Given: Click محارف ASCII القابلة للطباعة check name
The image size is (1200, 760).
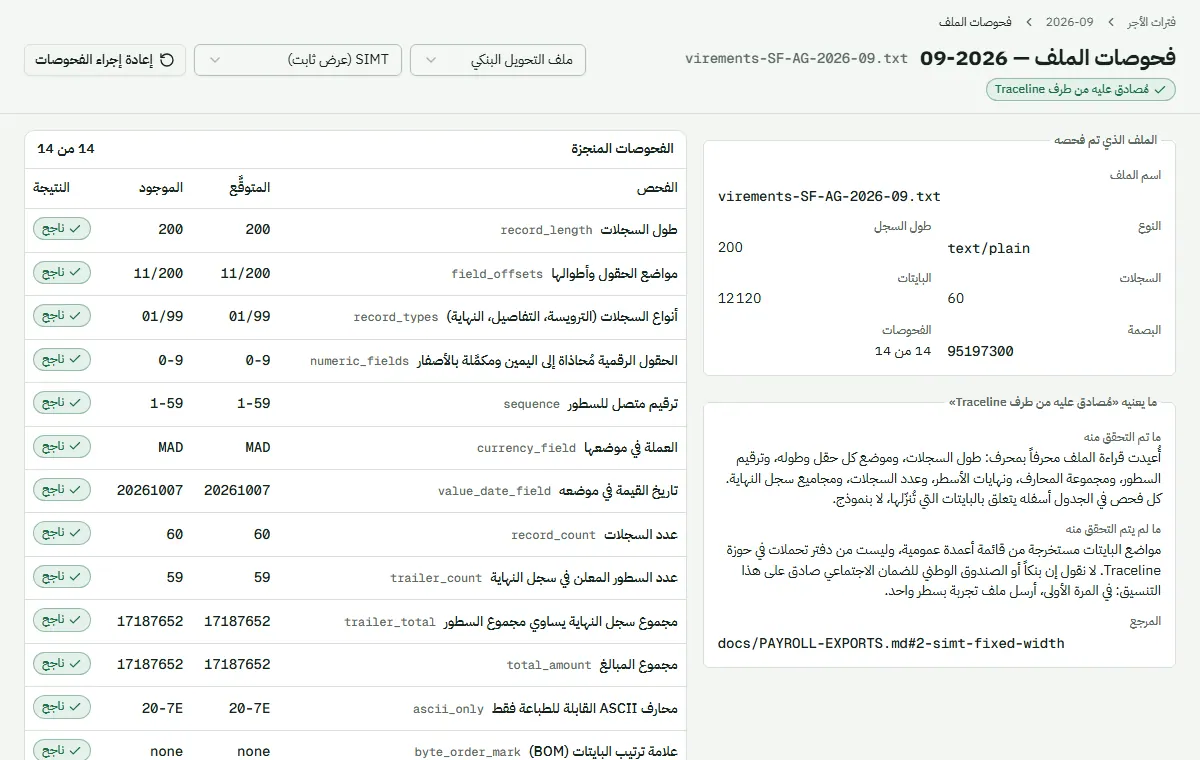Looking at the screenshot, I should point(585,708).
